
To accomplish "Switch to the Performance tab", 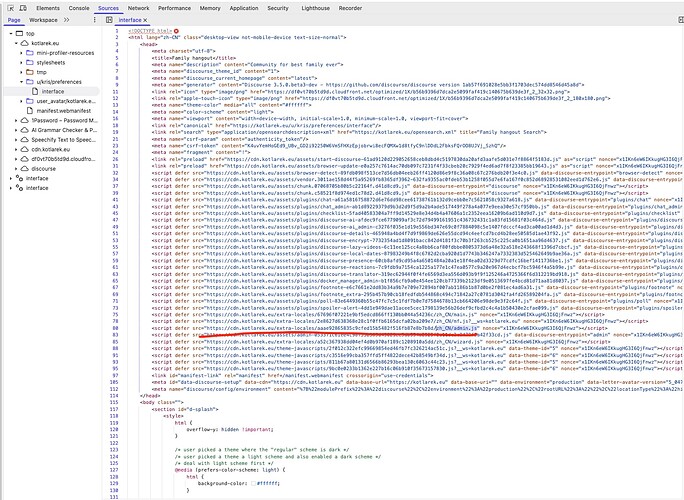I will 174,8.
